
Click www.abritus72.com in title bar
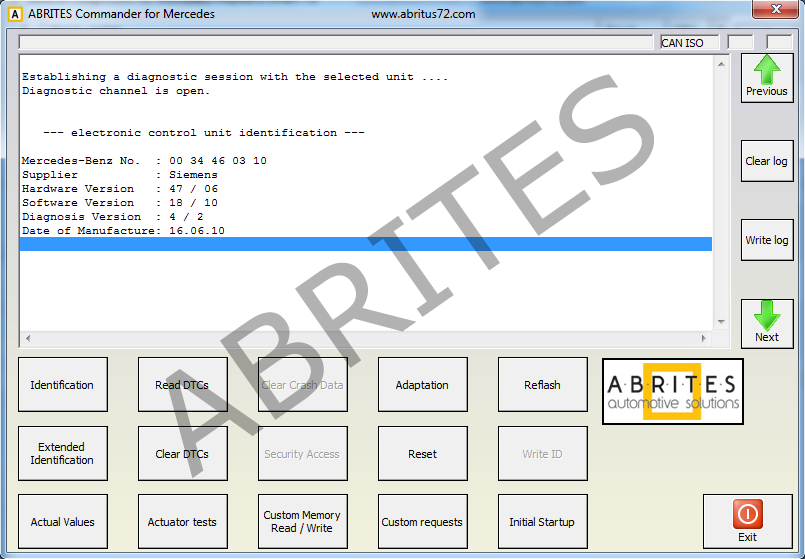(x=423, y=14)
